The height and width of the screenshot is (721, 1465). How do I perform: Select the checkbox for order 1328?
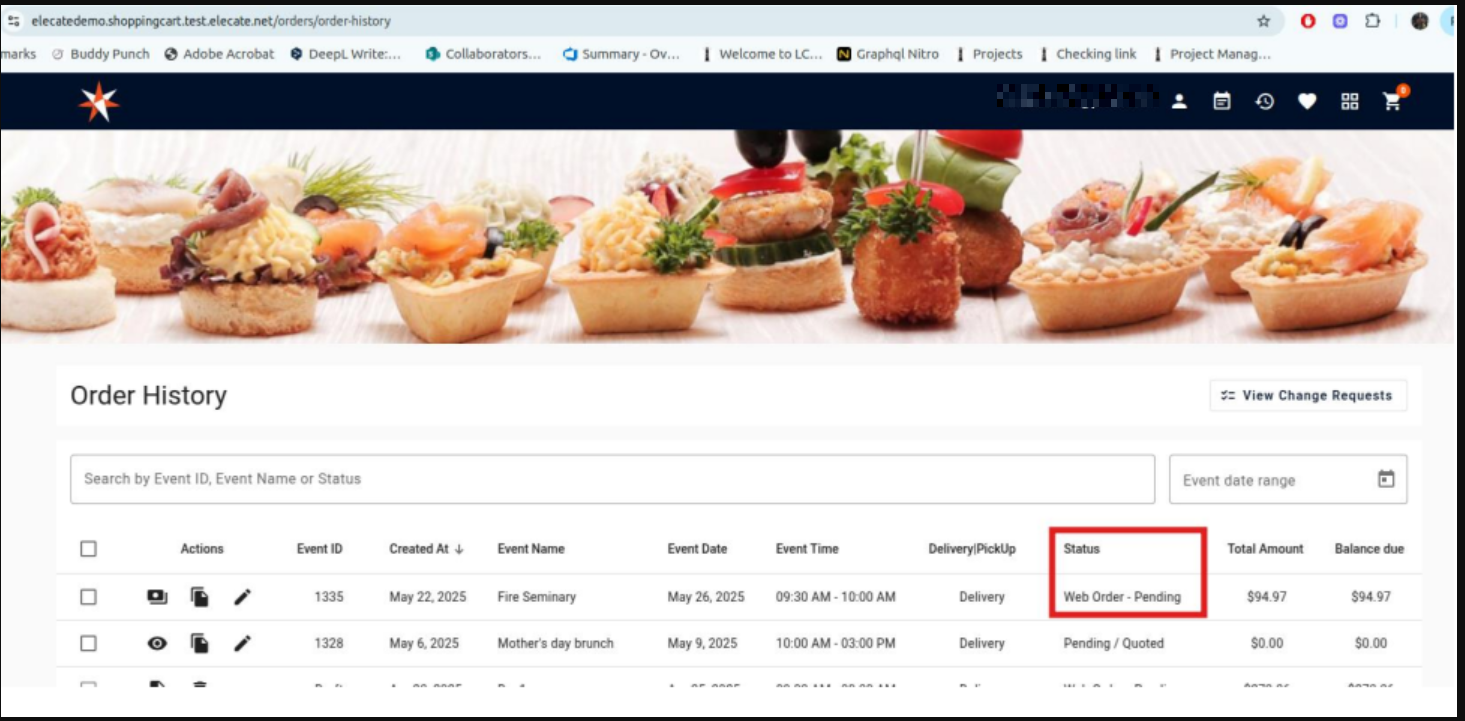(x=89, y=643)
